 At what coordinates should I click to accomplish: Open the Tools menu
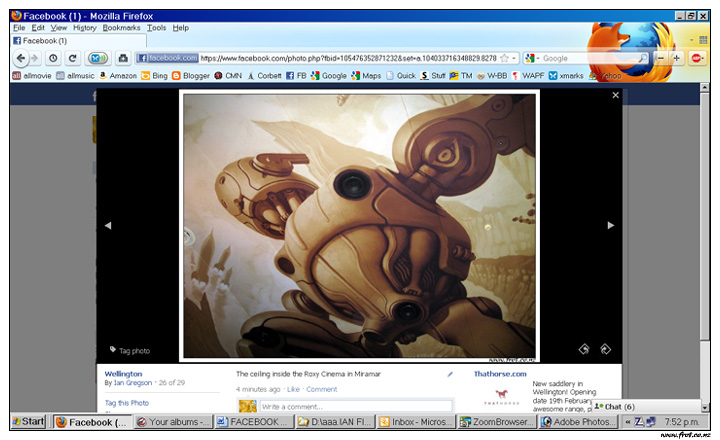pyautogui.click(x=157, y=28)
